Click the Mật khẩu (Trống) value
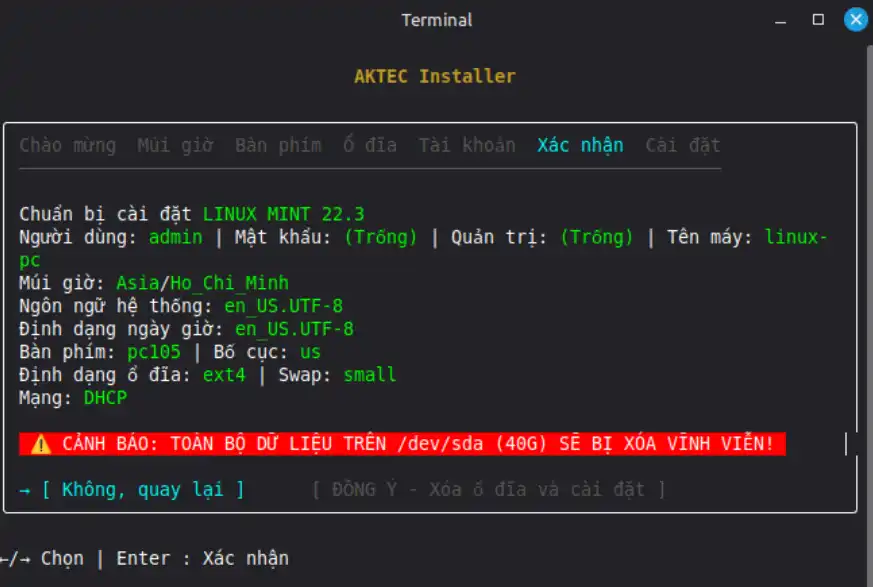 380,237
